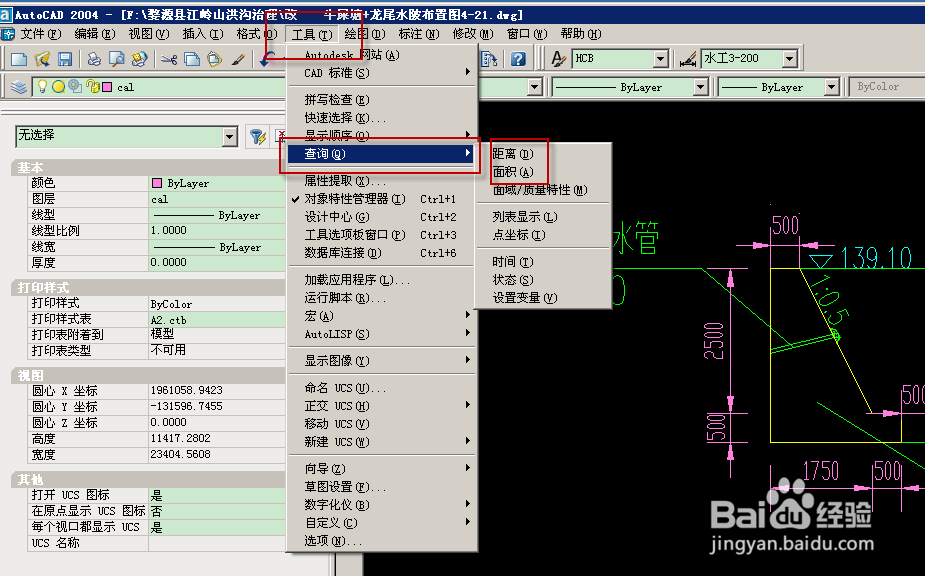Open the 窗口 menu
This screenshot has width=925, height=576.
click(x=527, y=34)
